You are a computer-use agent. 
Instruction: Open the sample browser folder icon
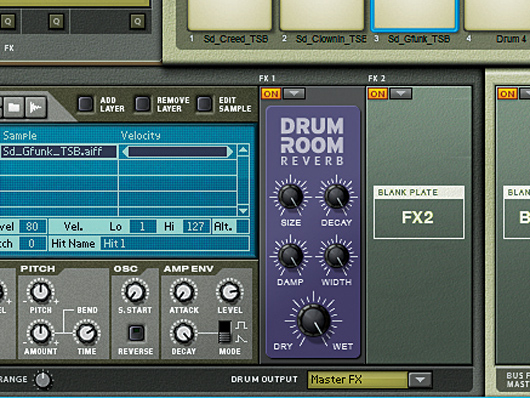[14, 107]
